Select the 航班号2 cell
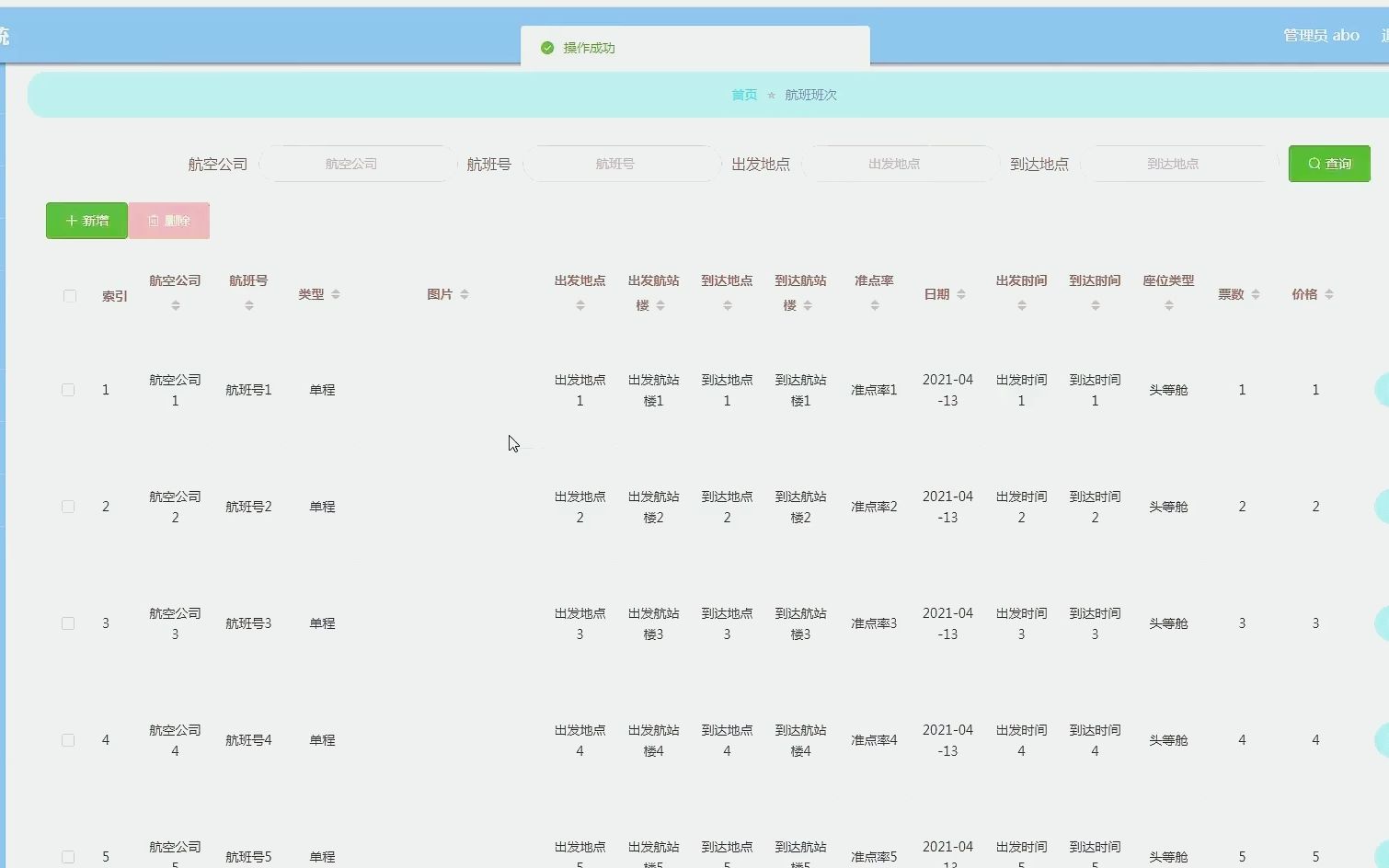The width and height of the screenshot is (1389, 868). [x=248, y=507]
